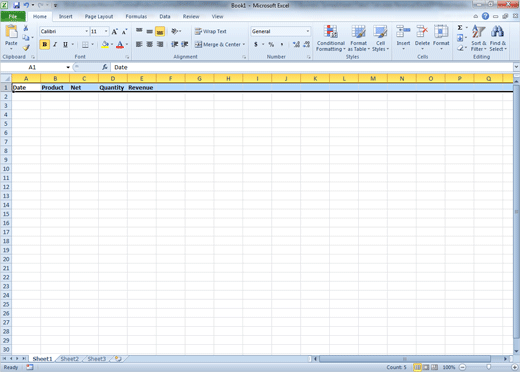Open Cell Styles gallery
The image size is (520, 372).
pos(380,38)
